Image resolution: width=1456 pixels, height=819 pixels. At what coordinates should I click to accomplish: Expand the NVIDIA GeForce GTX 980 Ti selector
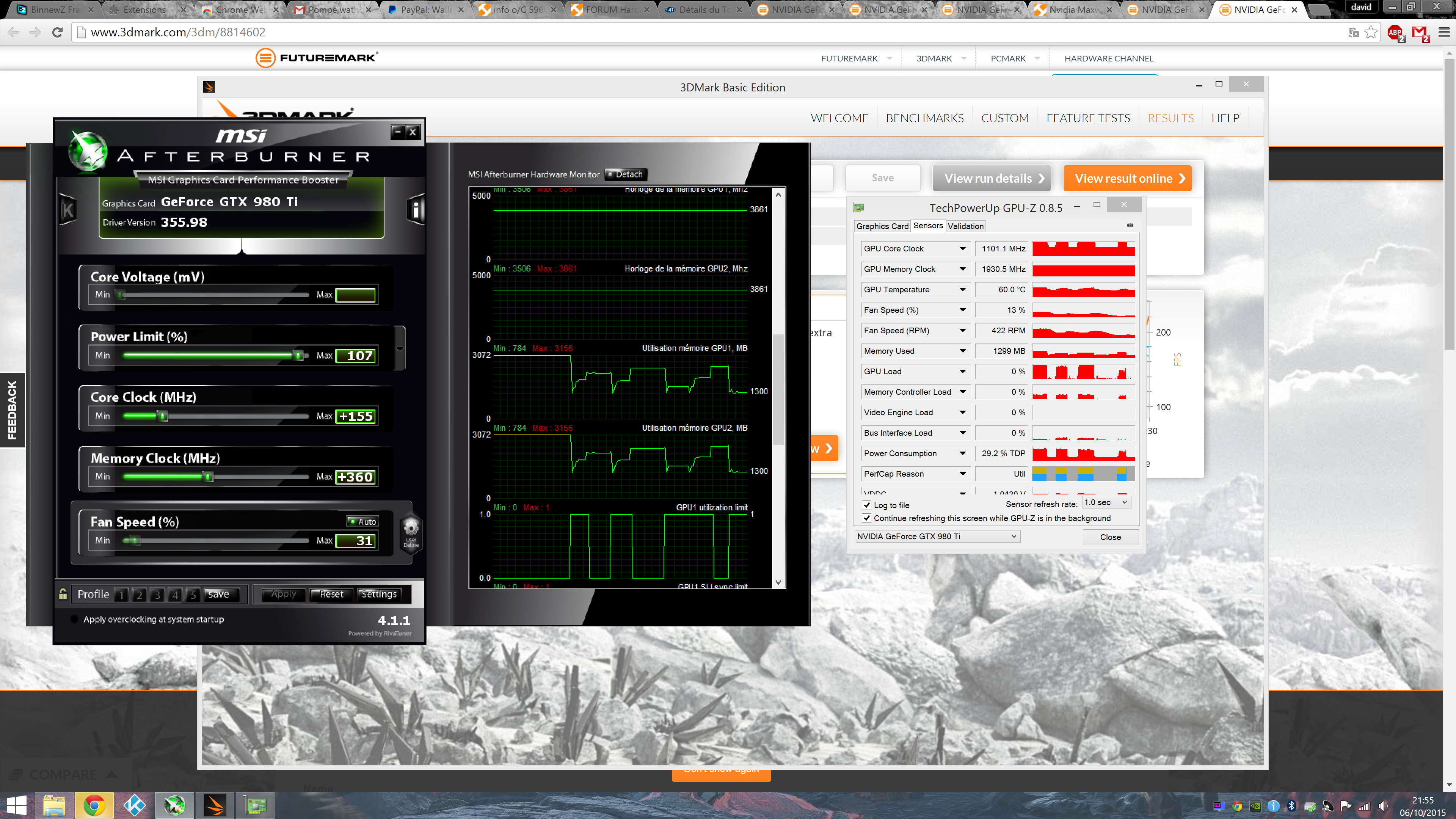tap(938, 537)
